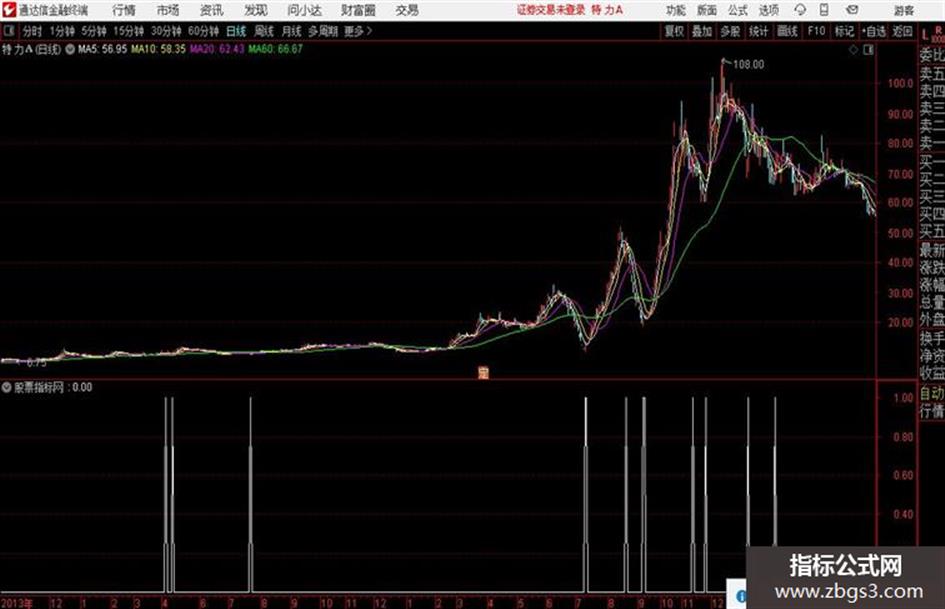Click the orange info marker below the chart
The image size is (945, 609).
coord(483,373)
